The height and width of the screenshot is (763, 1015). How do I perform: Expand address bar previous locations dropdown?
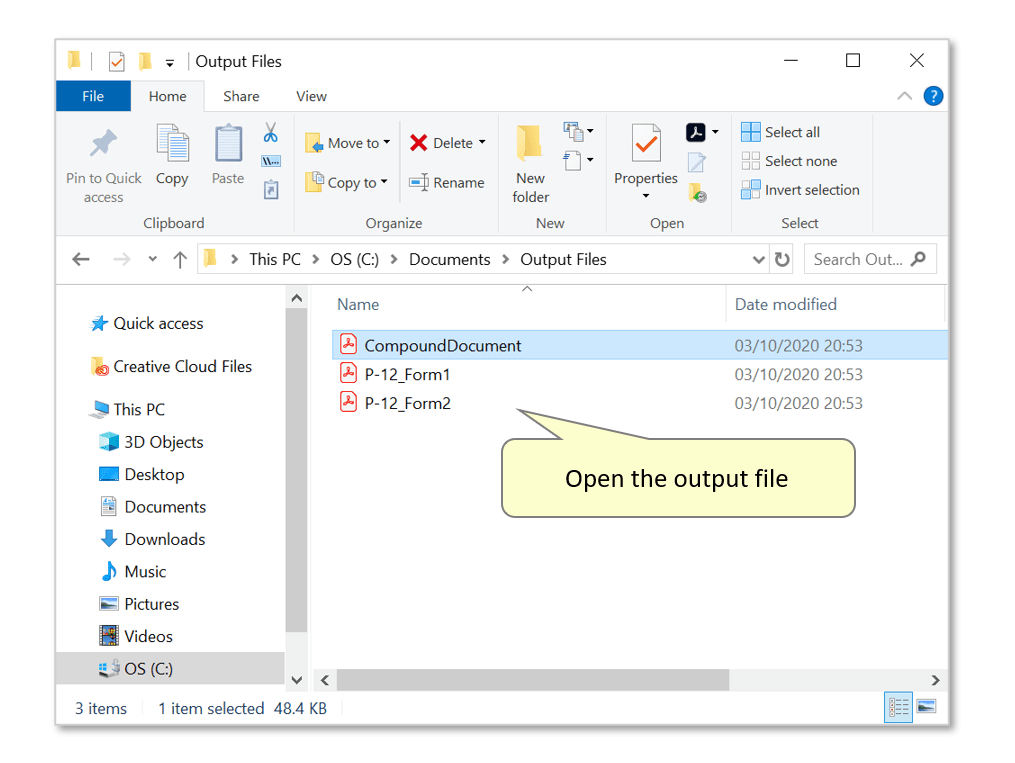tap(759, 260)
